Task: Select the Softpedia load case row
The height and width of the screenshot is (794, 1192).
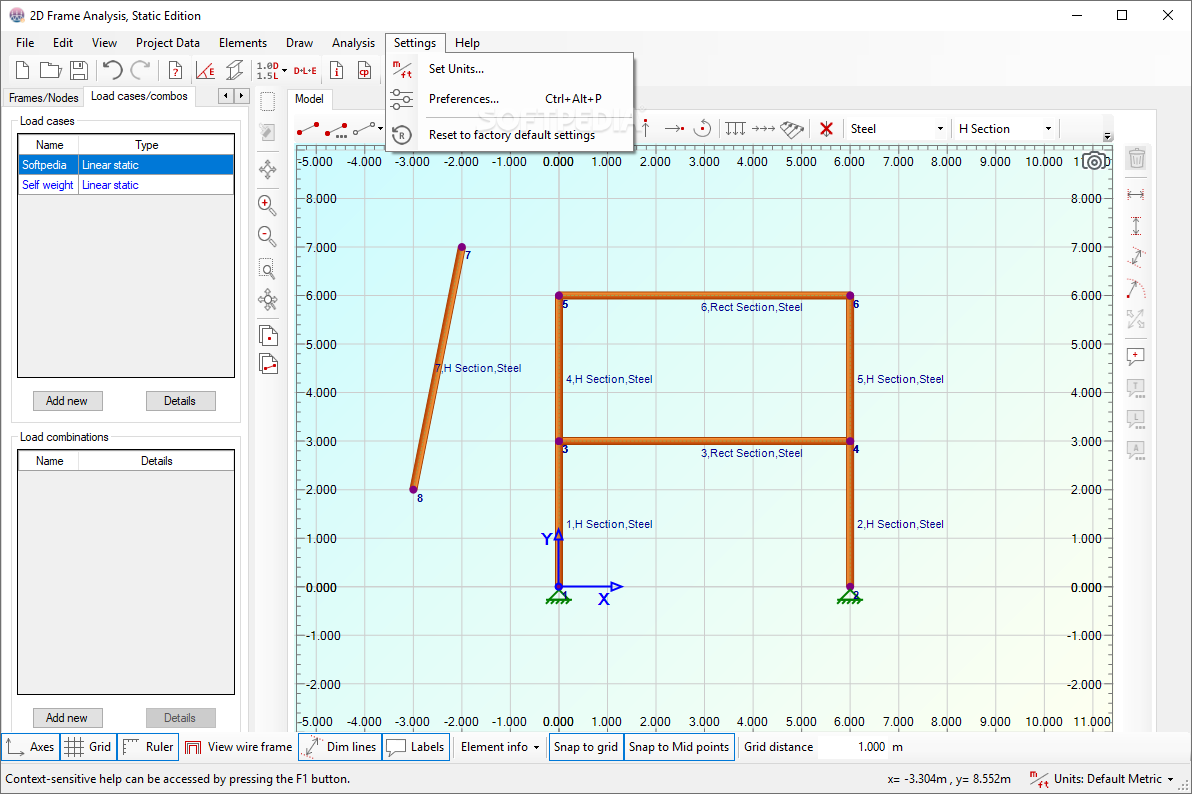Action: tap(126, 165)
